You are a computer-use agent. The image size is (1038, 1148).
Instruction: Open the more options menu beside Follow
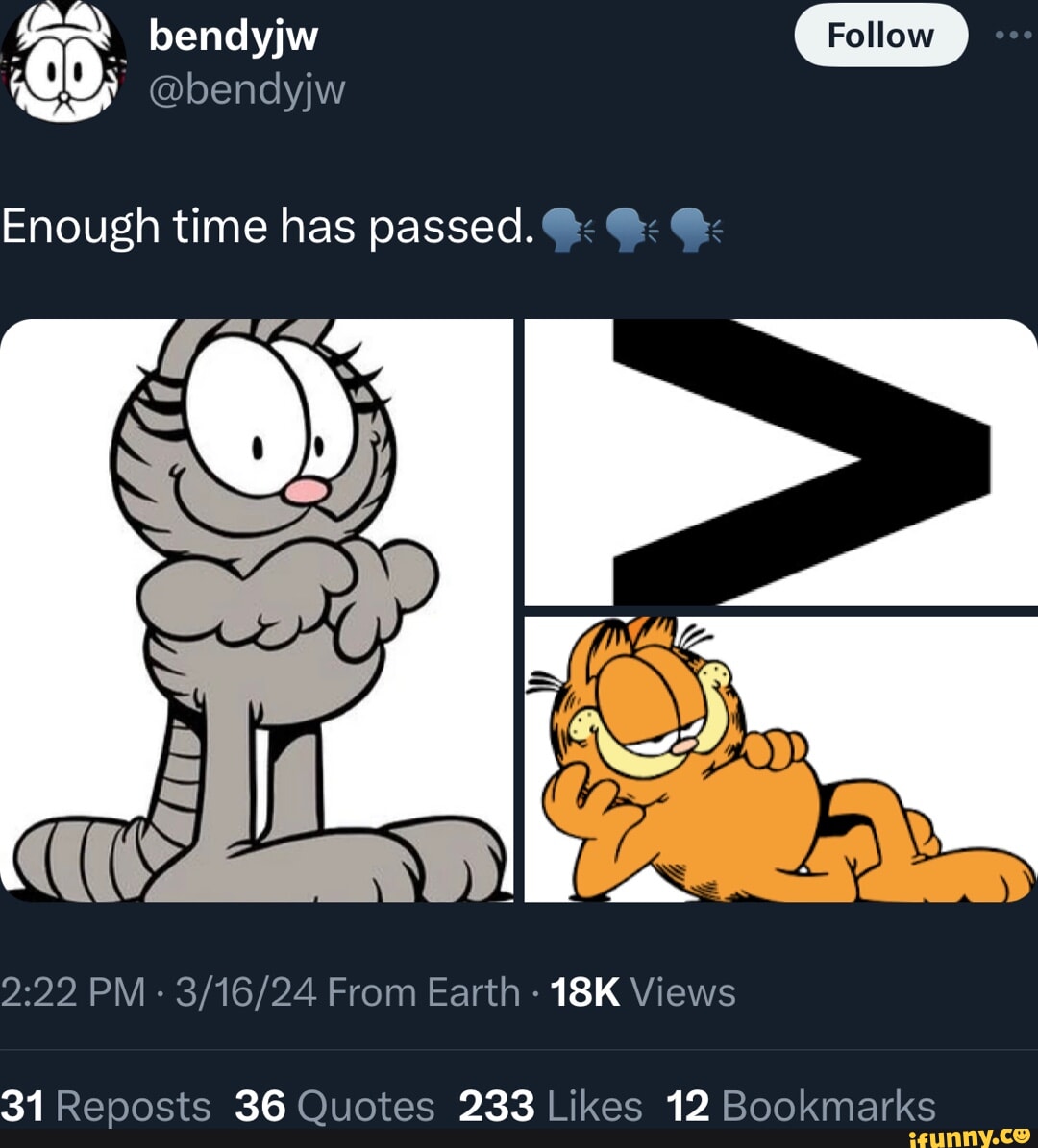click(x=1012, y=36)
